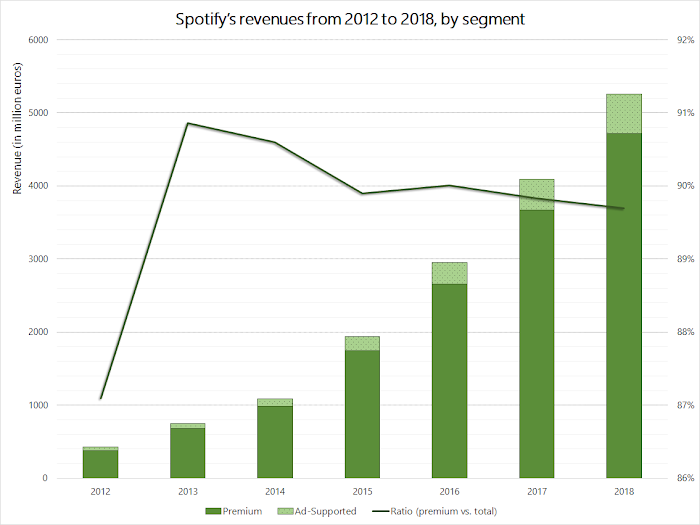Select the Premium legend color swatch
This screenshot has height=525, width=700.
tap(213, 511)
